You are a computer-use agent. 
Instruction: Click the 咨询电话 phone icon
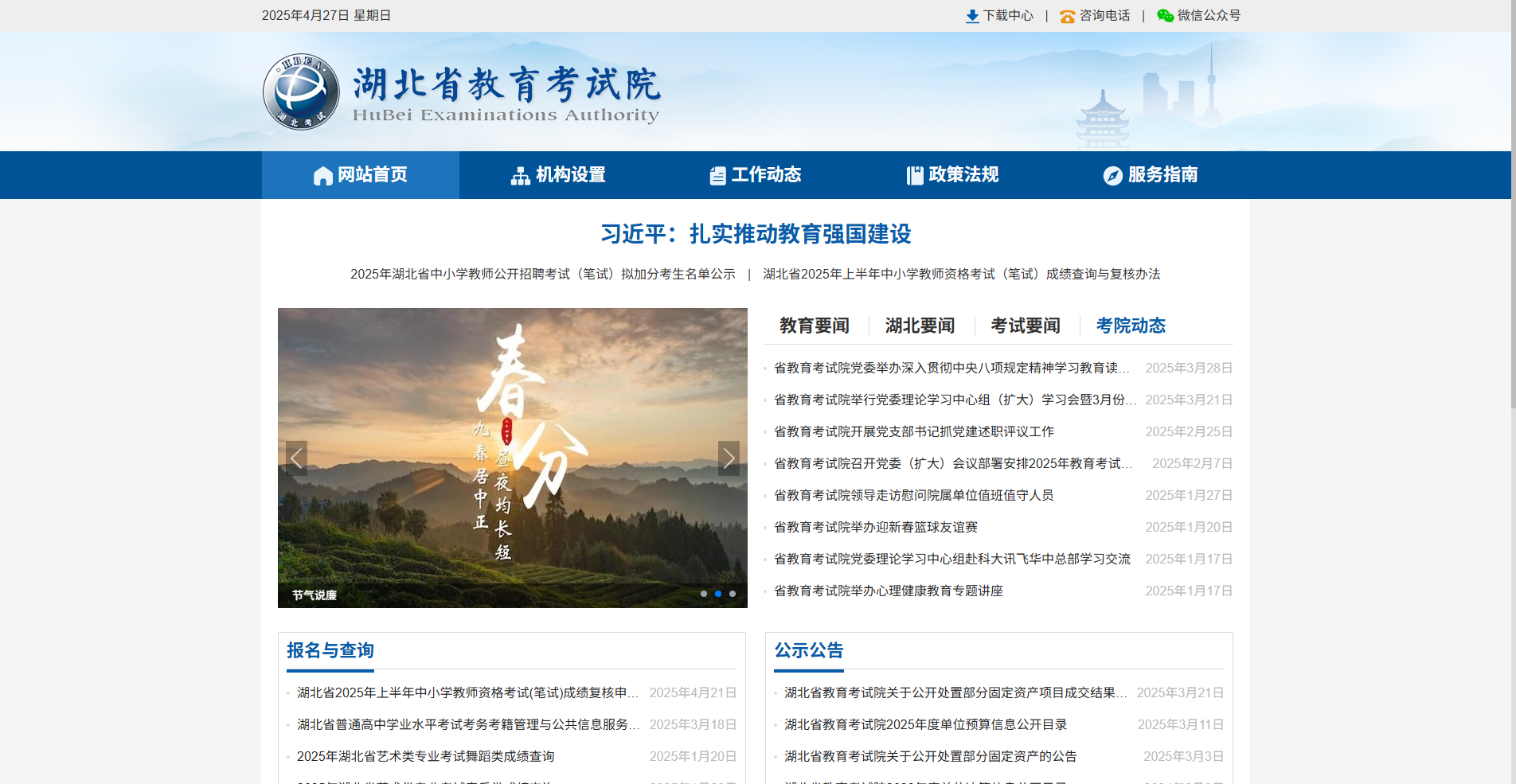click(x=1066, y=15)
